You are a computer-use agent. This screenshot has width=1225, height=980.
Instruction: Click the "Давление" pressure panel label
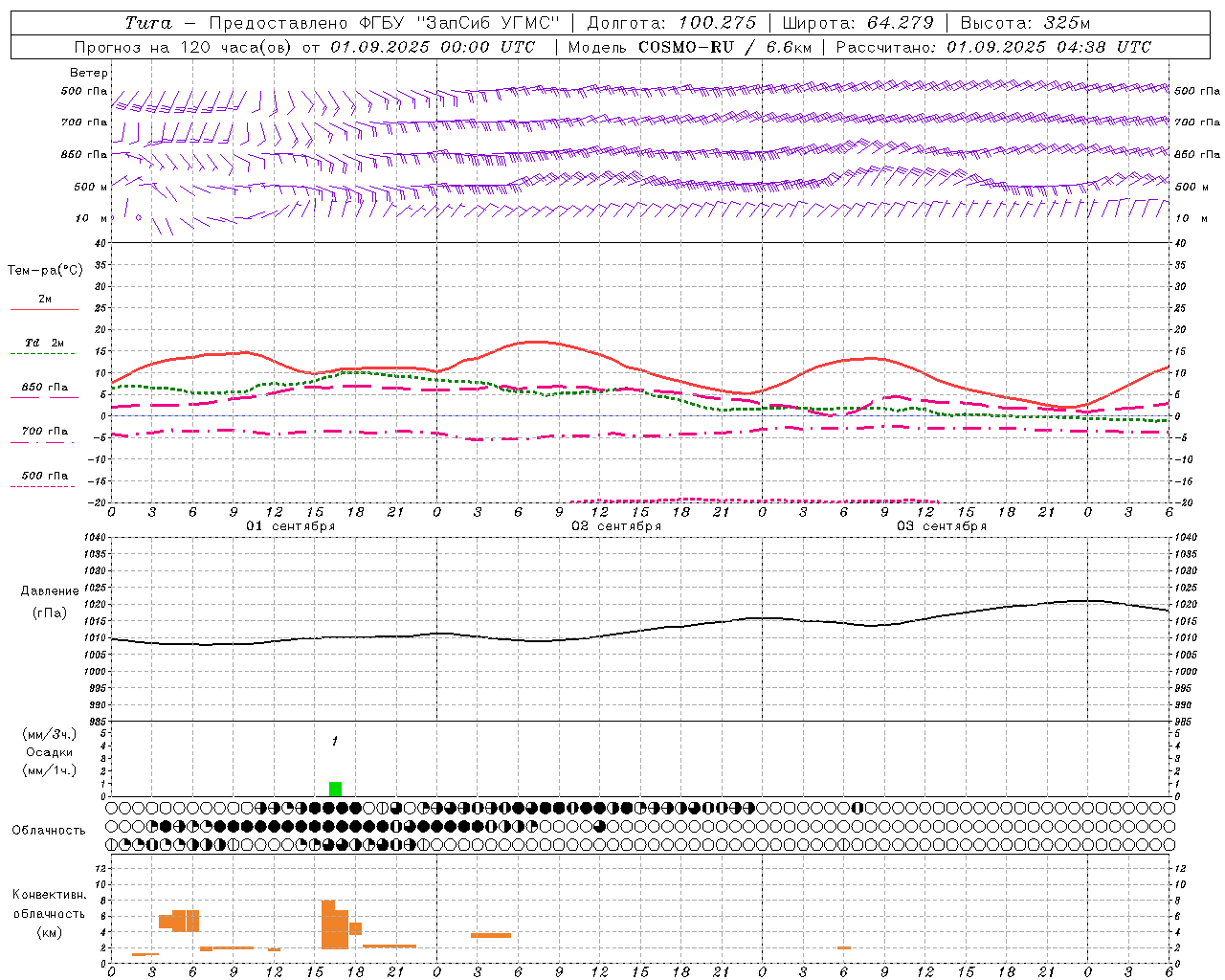(50, 591)
